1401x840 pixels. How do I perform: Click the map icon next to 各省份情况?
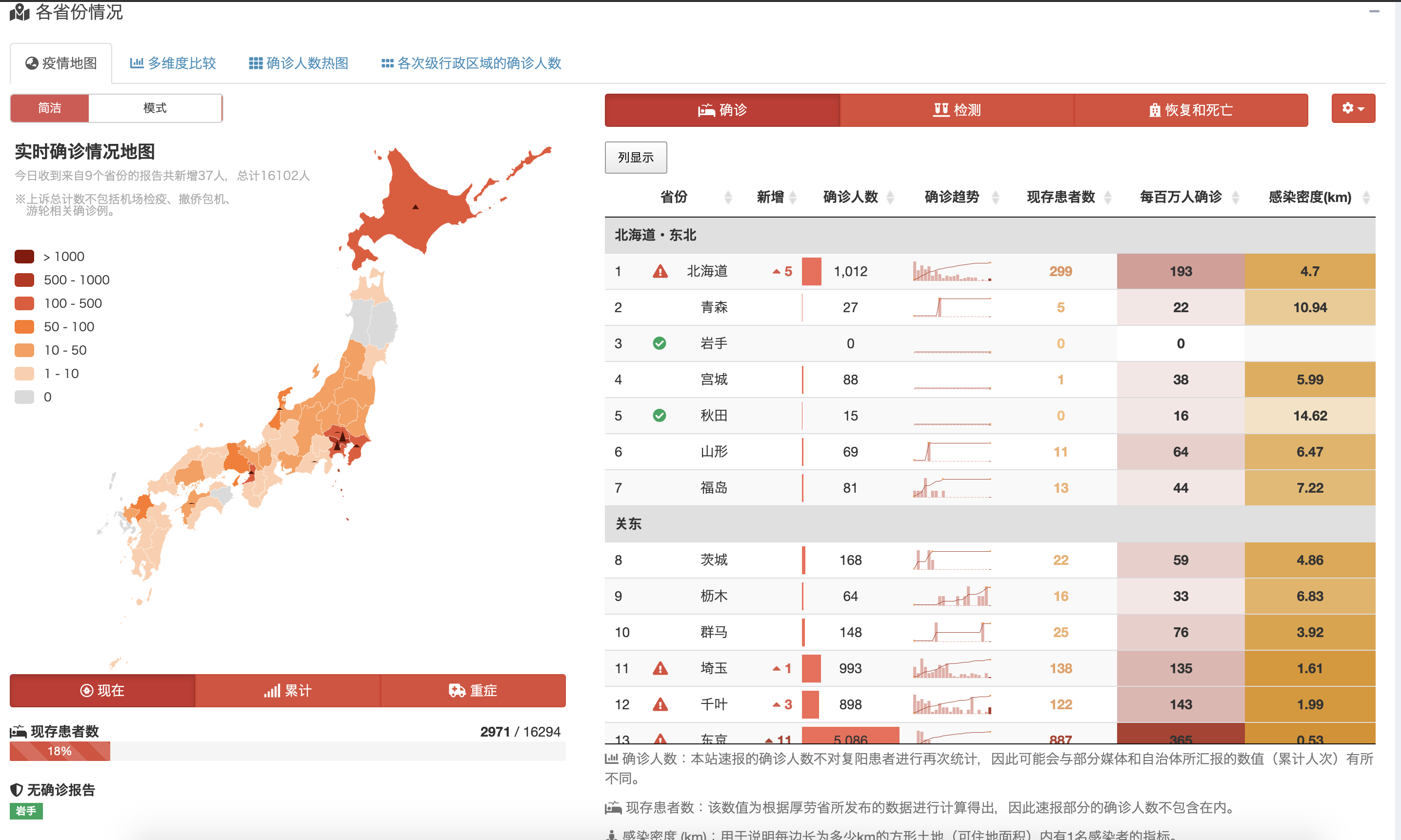19,12
